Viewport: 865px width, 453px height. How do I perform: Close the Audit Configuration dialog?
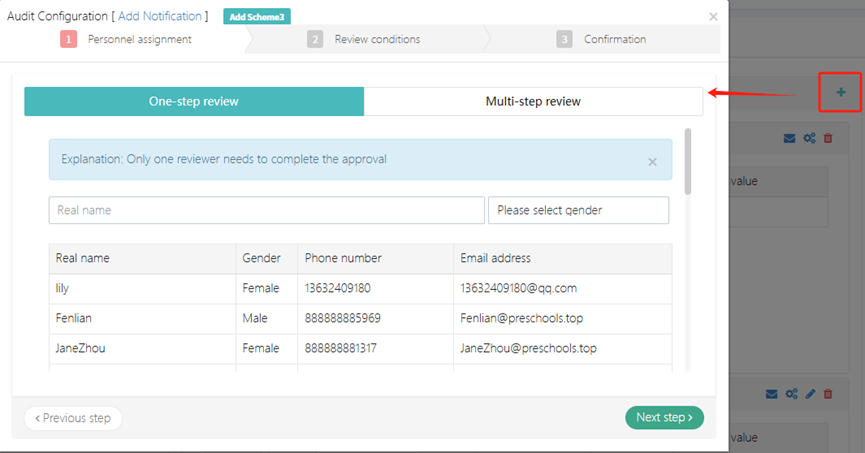pos(713,16)
